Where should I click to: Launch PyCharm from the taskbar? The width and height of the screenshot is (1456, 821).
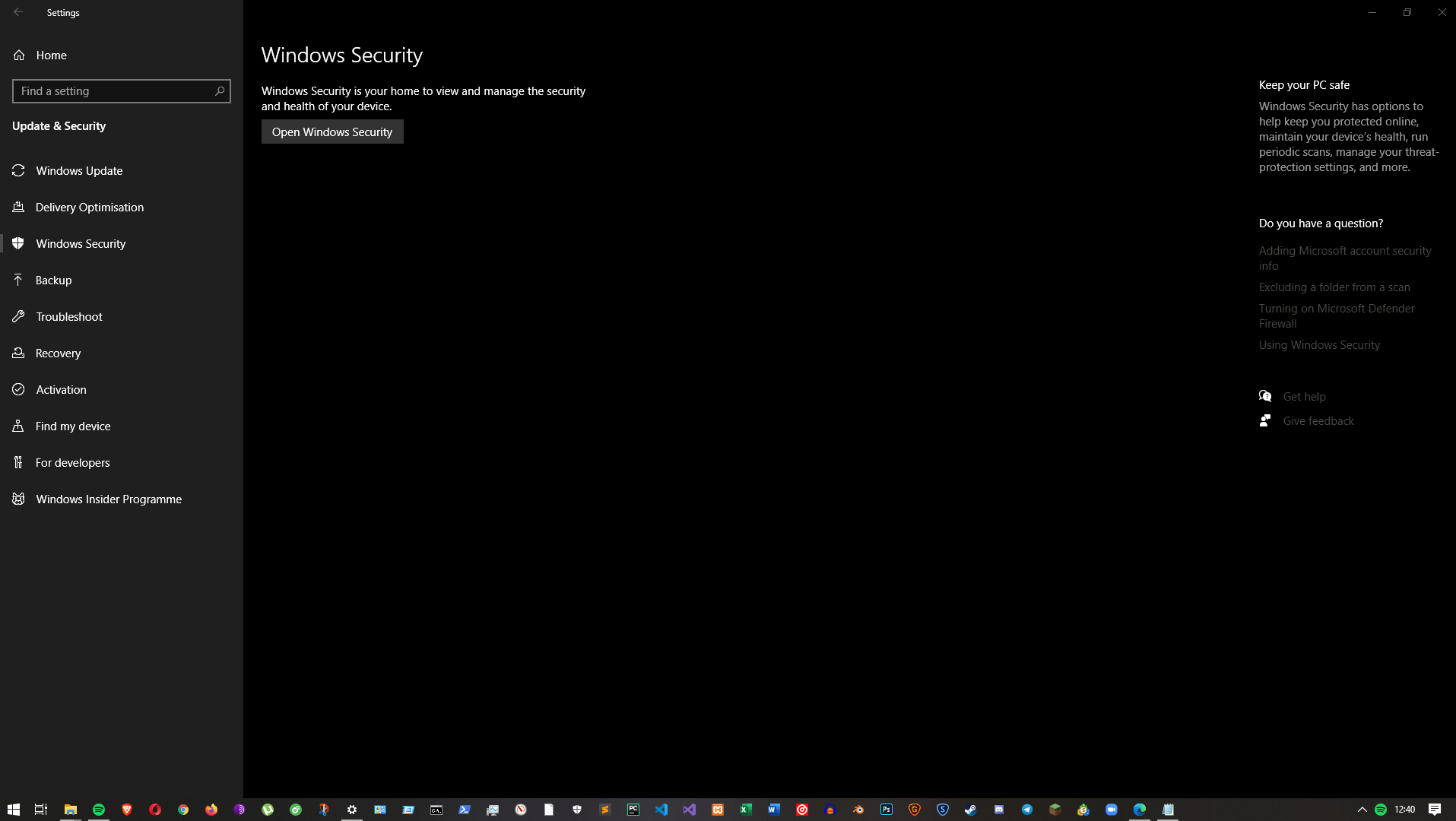click(633, 810)
